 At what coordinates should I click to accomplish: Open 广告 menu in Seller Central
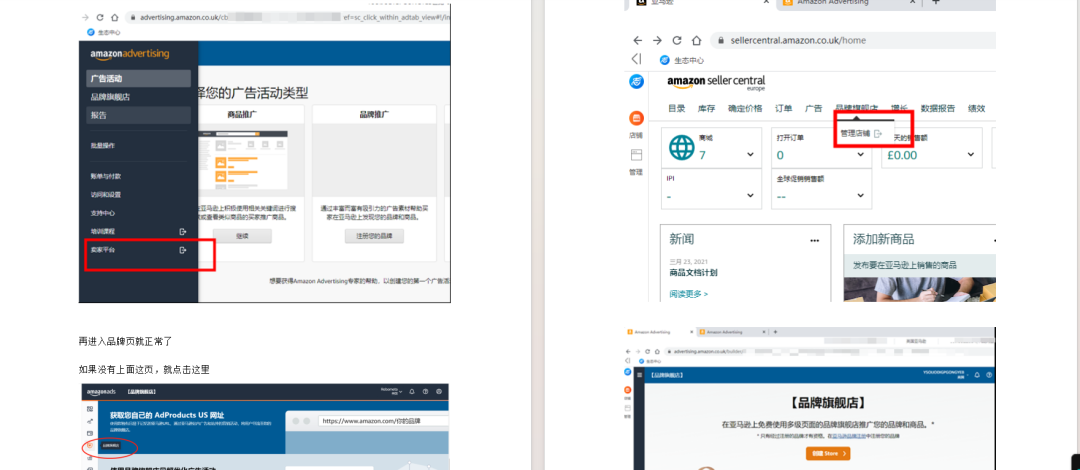pyautogui.click(x=813, y=108)
